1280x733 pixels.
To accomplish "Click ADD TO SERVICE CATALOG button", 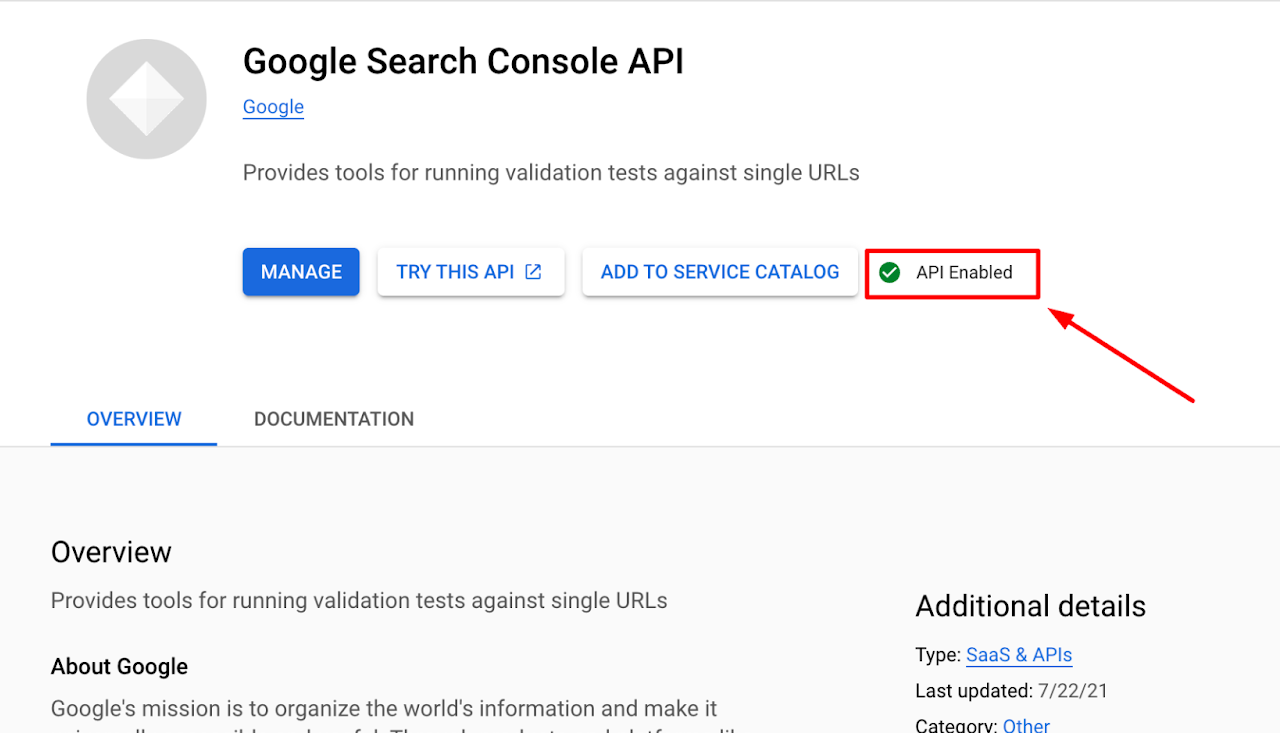I will (720, 272).
